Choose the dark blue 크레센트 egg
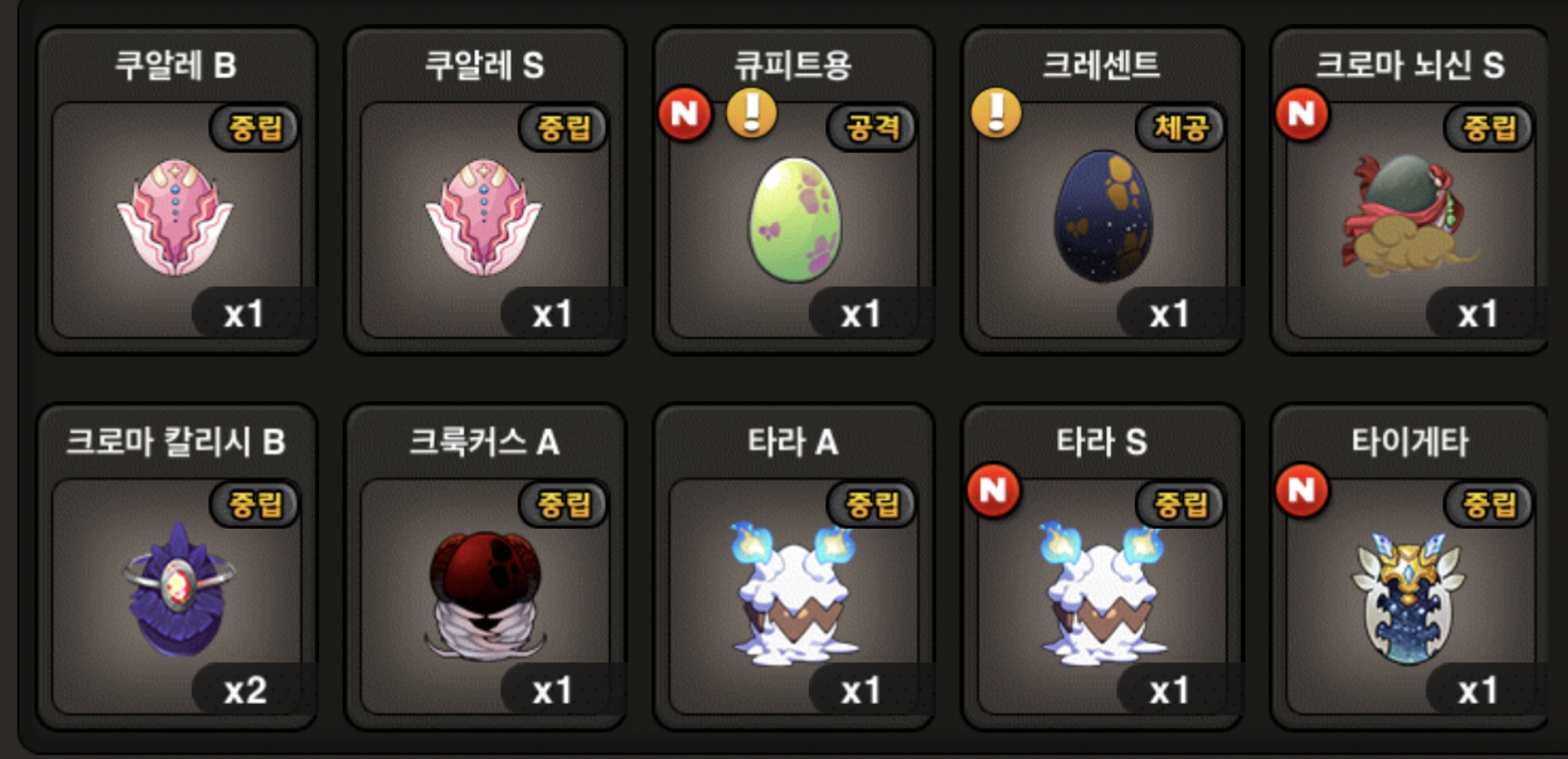 1103,216
